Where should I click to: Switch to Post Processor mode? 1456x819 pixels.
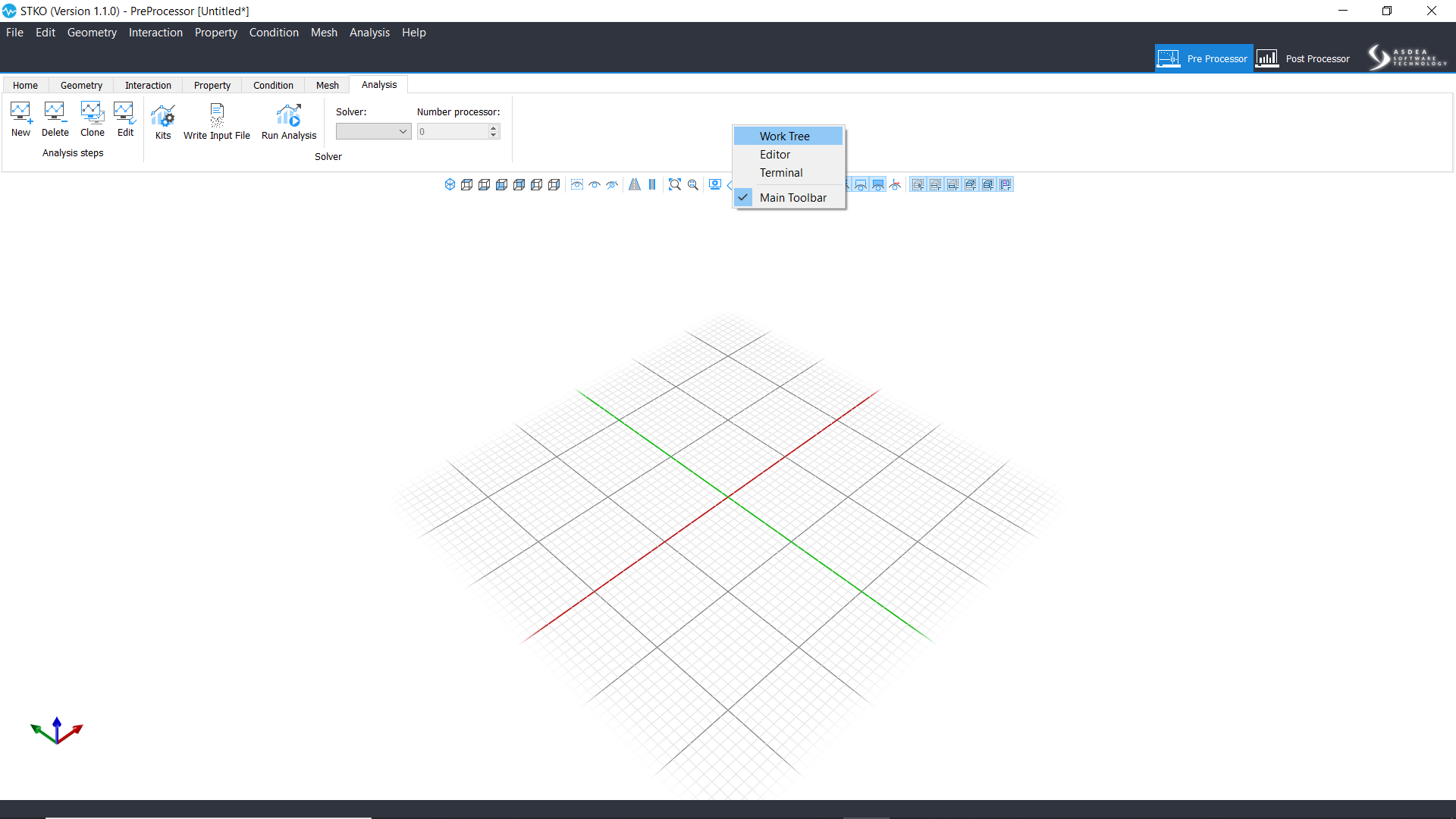pyautogui.click(x=1304, y=58)
